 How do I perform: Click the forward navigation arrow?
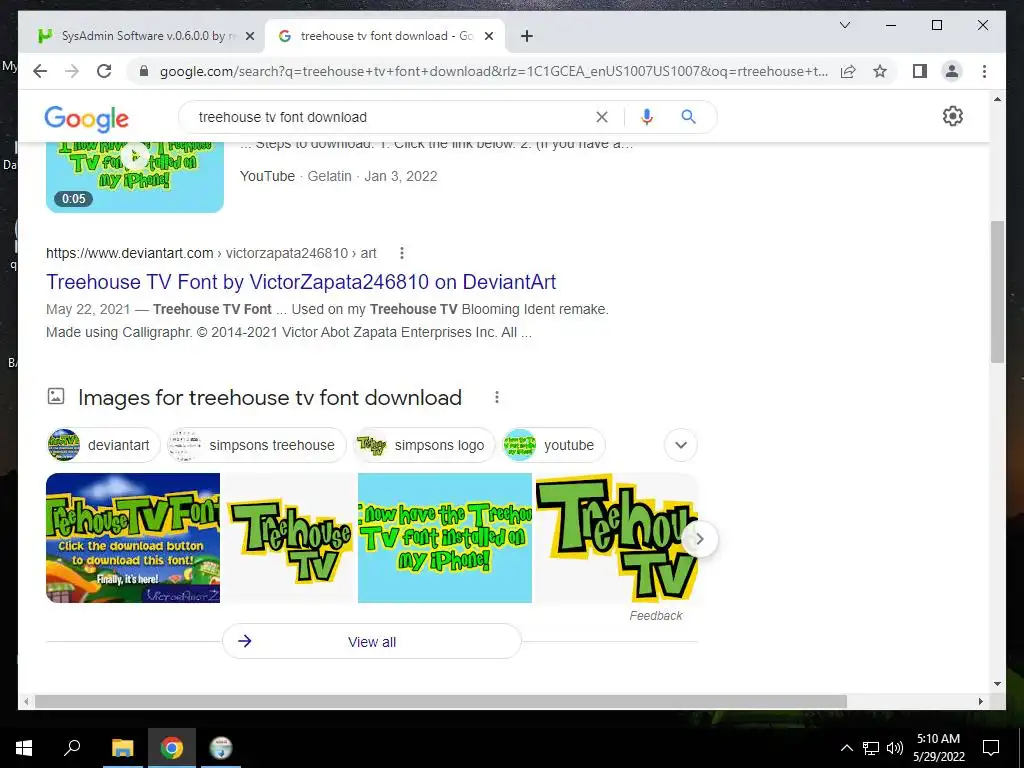click(72, 71)
